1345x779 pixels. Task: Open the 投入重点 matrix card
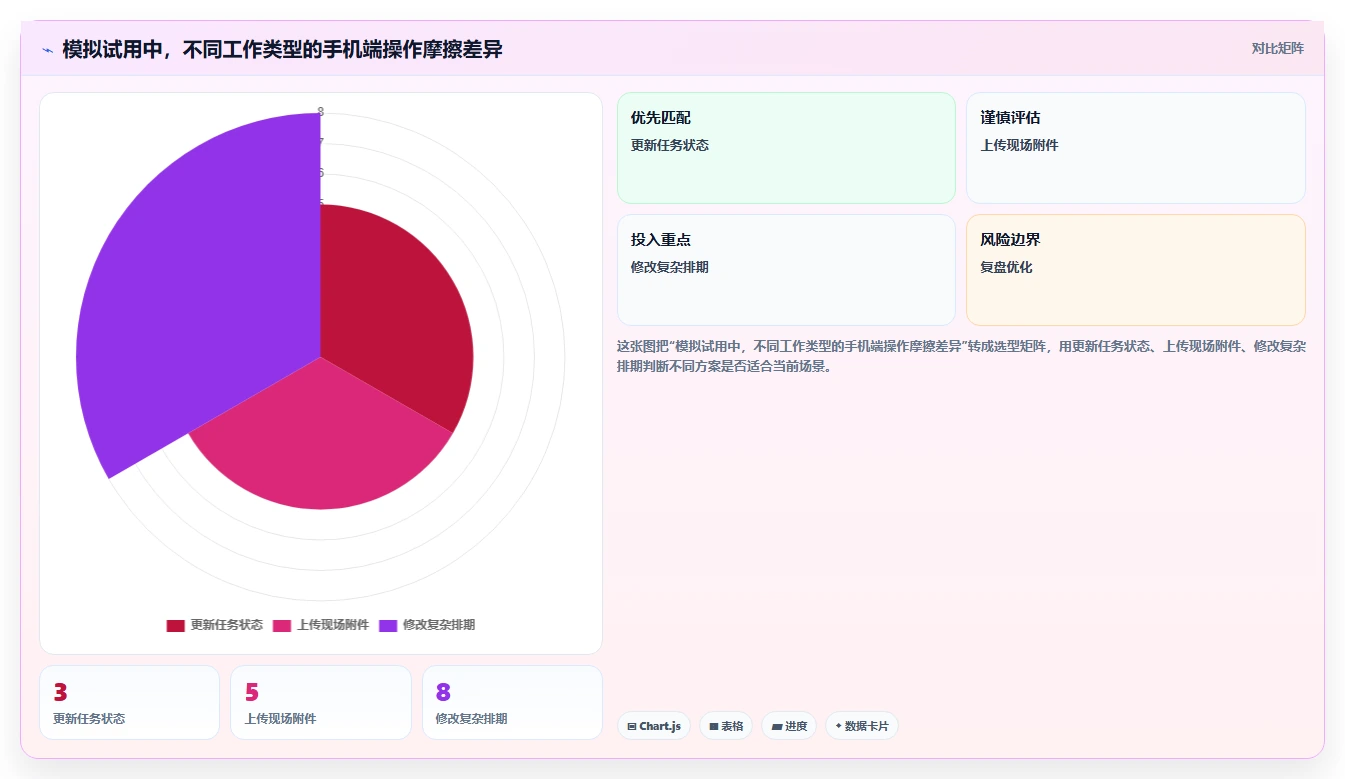tap(786, 270)
